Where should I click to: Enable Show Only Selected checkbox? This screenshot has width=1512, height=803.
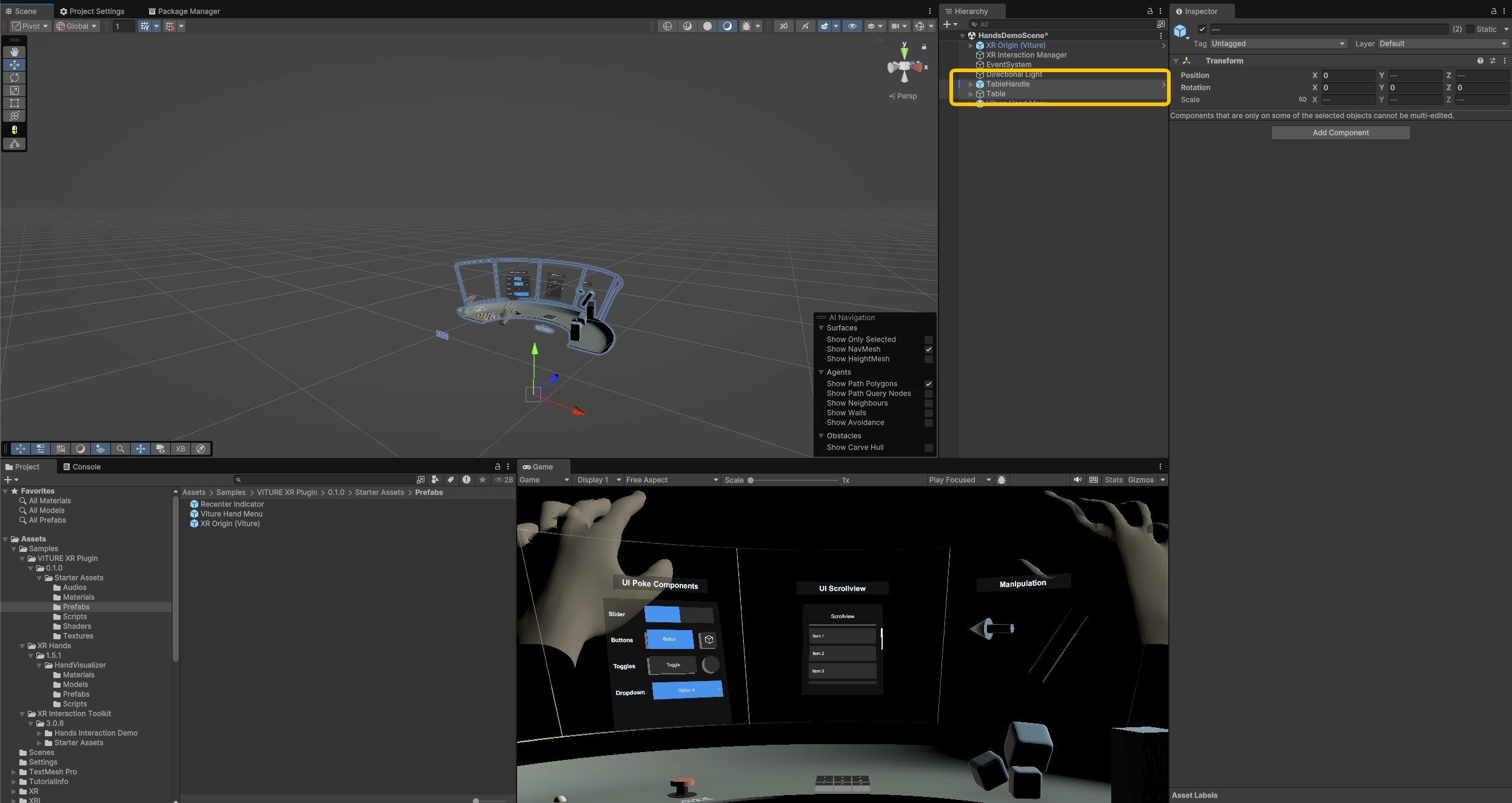(x=928, y=340)
